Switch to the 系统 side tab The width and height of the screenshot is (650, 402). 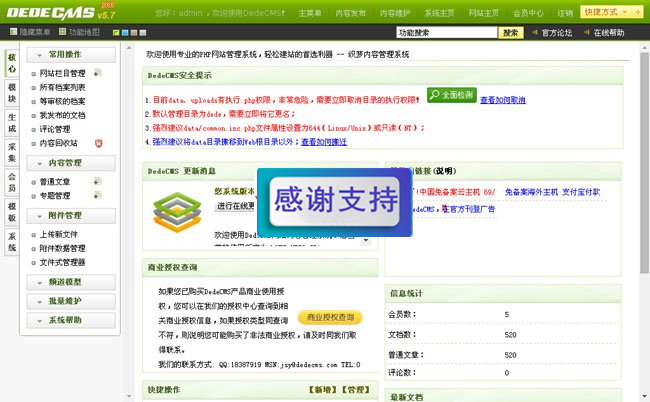(12, 242)
